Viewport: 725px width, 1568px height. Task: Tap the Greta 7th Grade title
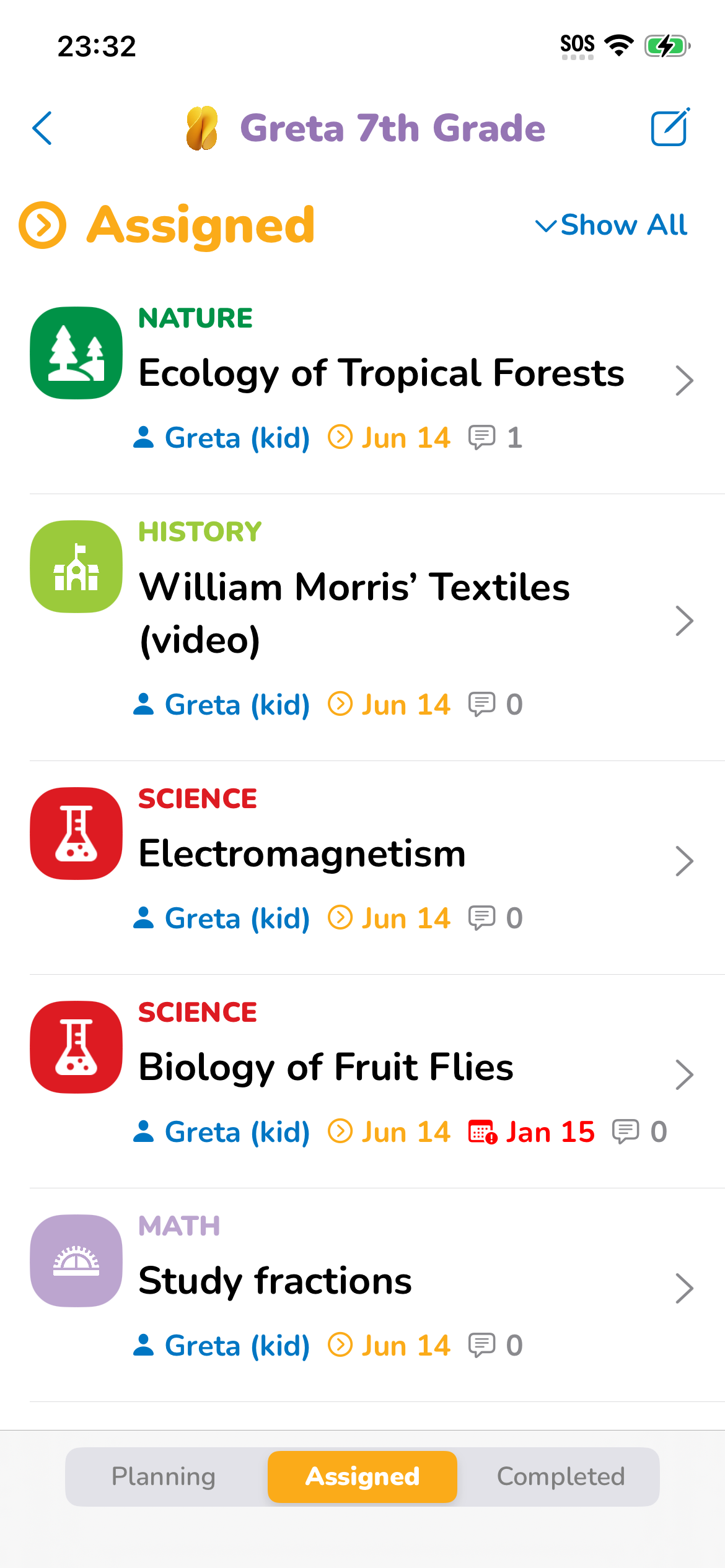point(392,128)
